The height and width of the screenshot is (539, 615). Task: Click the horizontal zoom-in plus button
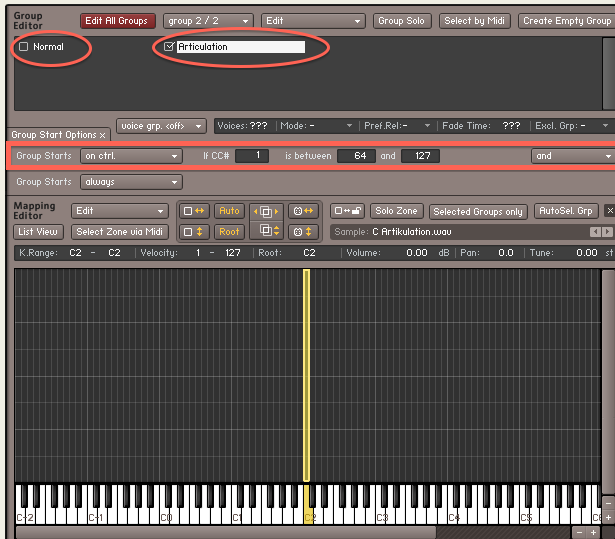[x=594, y=532]
